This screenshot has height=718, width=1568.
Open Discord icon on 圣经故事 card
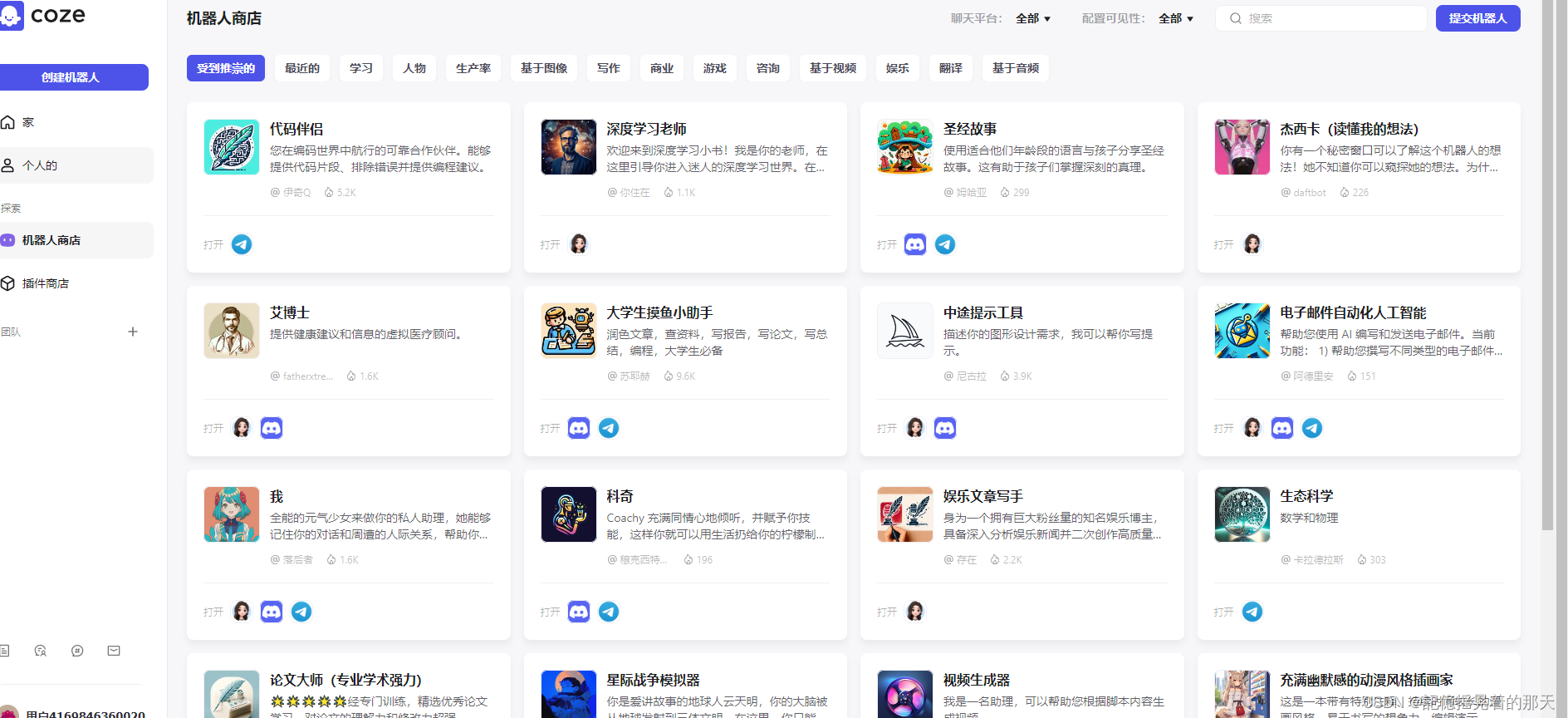(915, 244)
